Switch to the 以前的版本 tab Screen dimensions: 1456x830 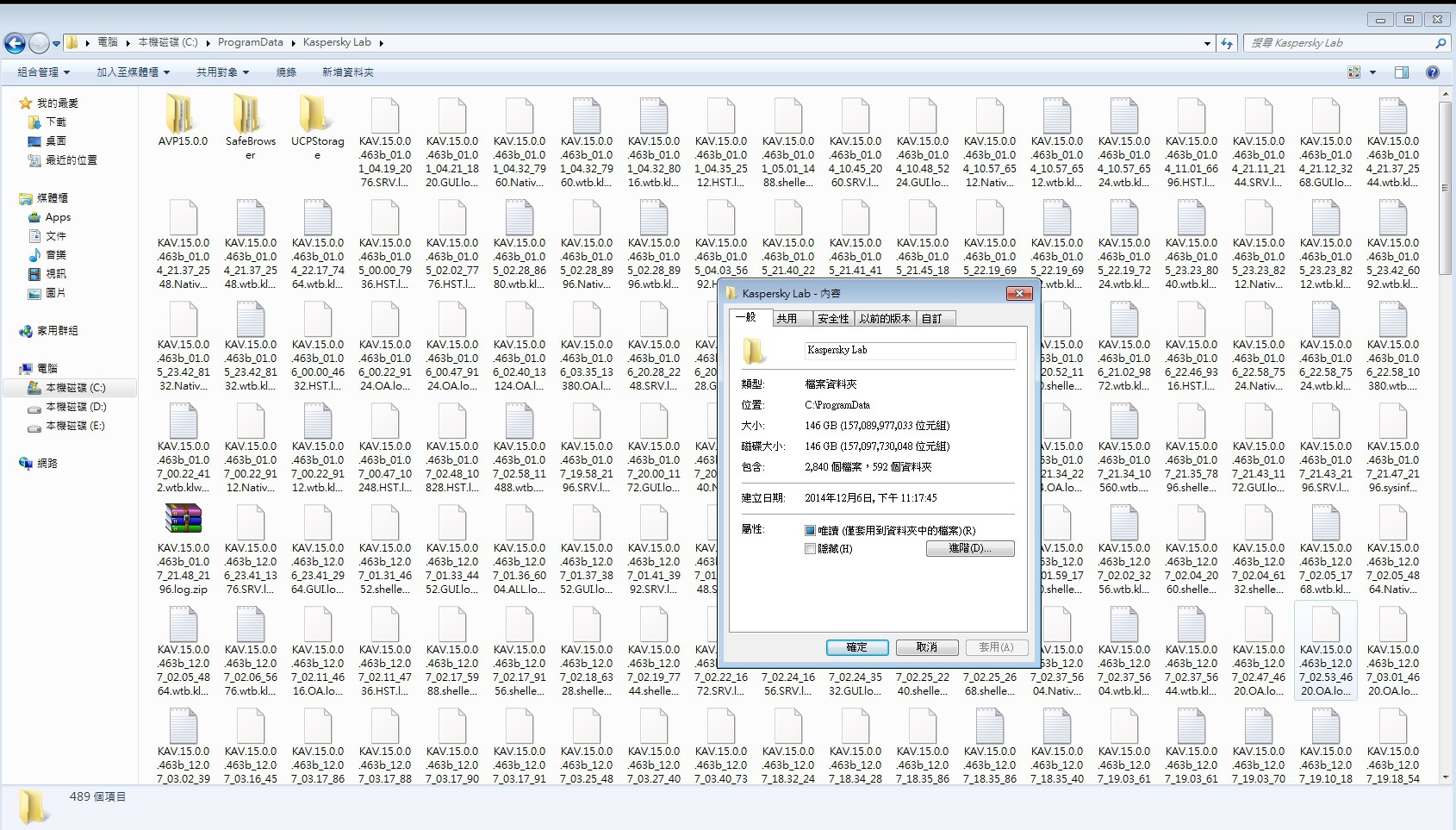pyautogui.click(x=885, y=319)
